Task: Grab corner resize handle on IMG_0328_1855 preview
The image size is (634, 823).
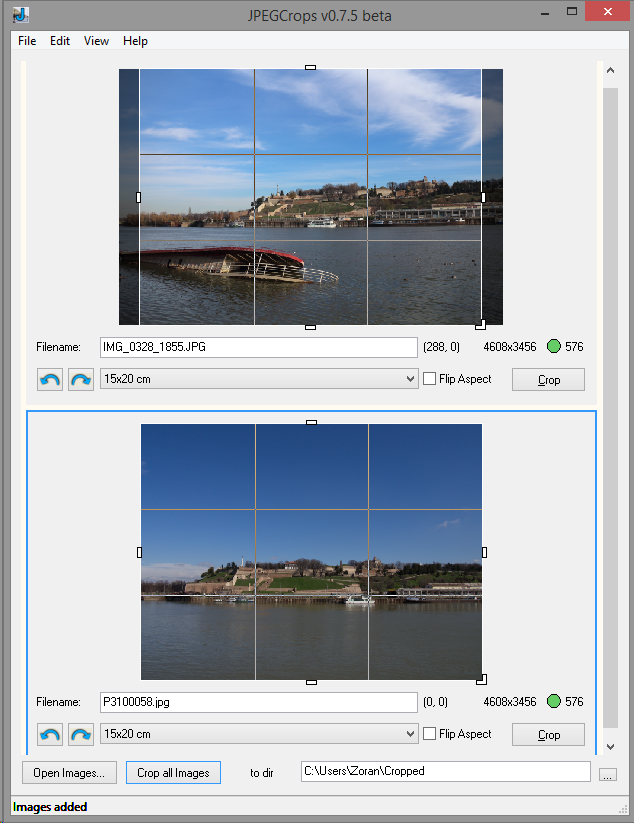Action: [x=481, y=325]
